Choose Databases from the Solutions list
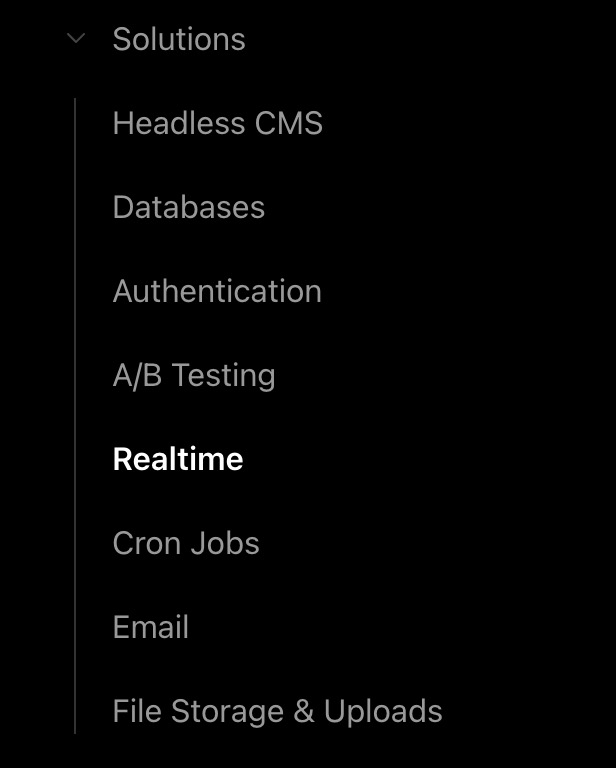Viewport: 616px width, 768px height. 188,207
